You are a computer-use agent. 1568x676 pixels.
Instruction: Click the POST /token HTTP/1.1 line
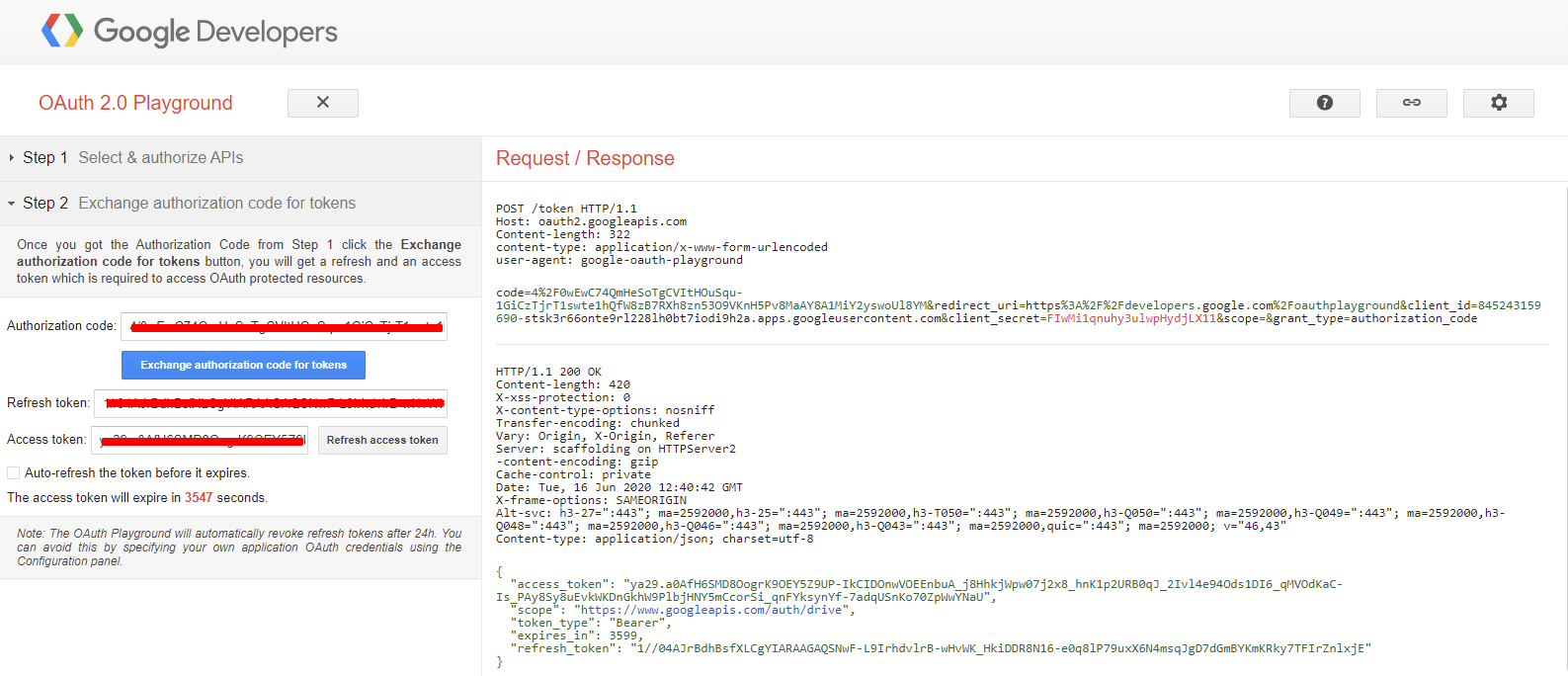tap(566, 209)
